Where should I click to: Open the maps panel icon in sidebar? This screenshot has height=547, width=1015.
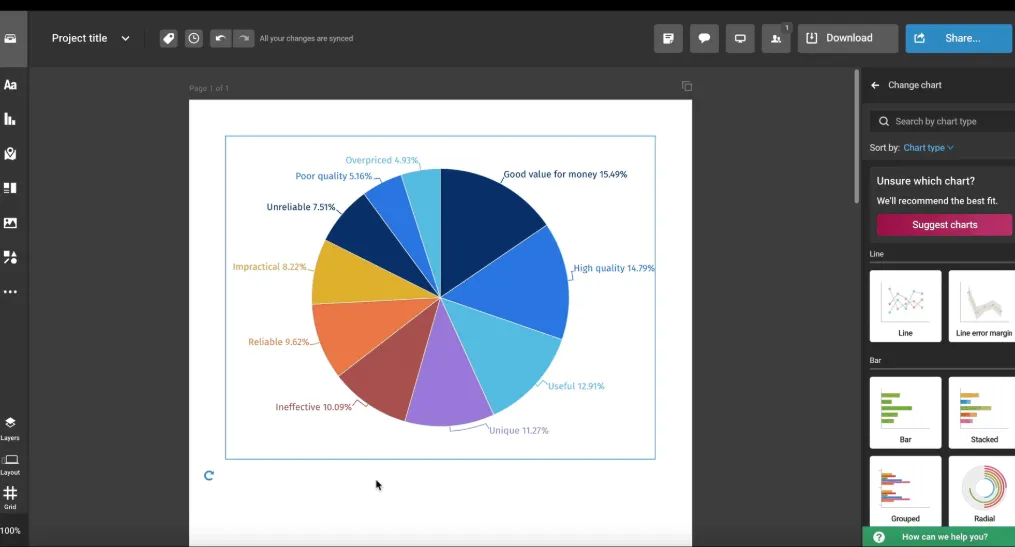[10, 153]
